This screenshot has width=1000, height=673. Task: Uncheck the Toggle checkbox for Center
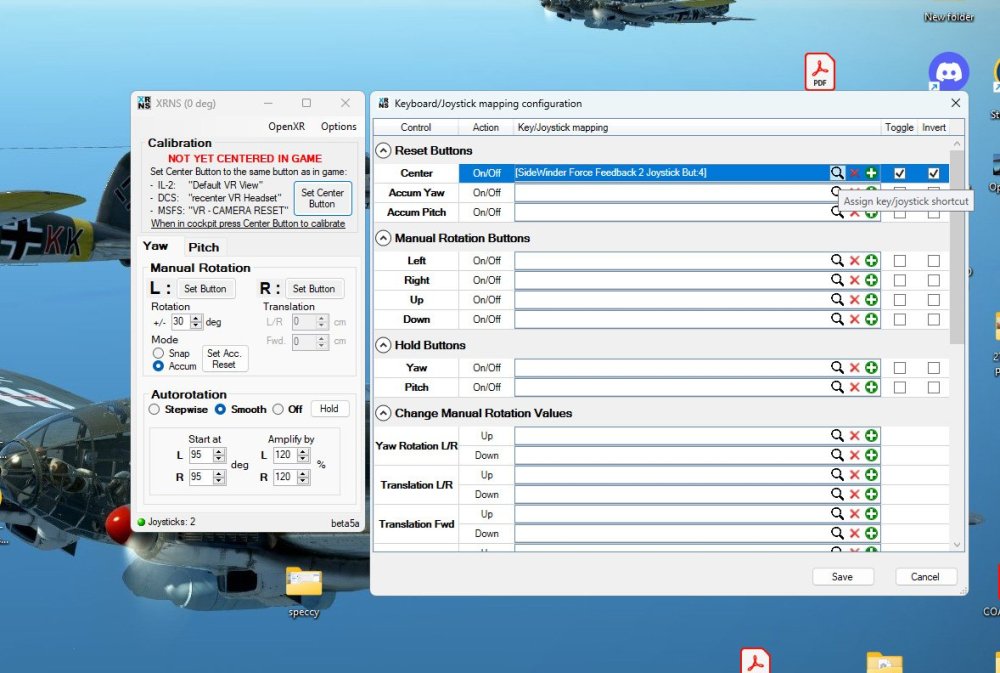[x=900, y=173]
